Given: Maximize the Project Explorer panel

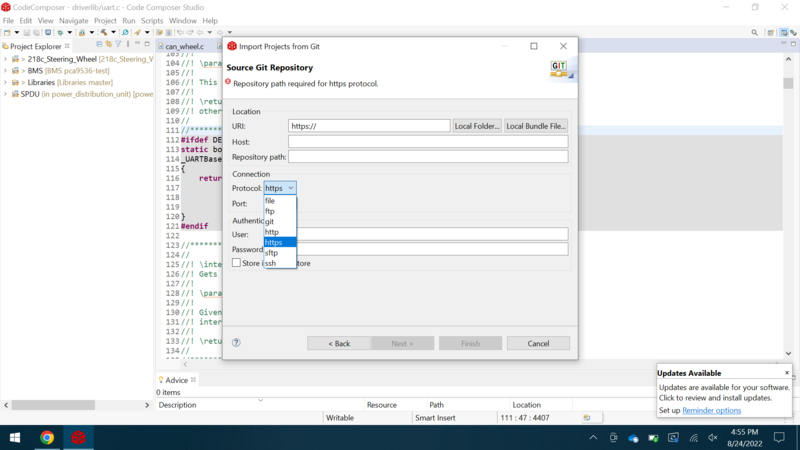Looking at the screenshot, I should pyautogui.click(x=147, y=44).
